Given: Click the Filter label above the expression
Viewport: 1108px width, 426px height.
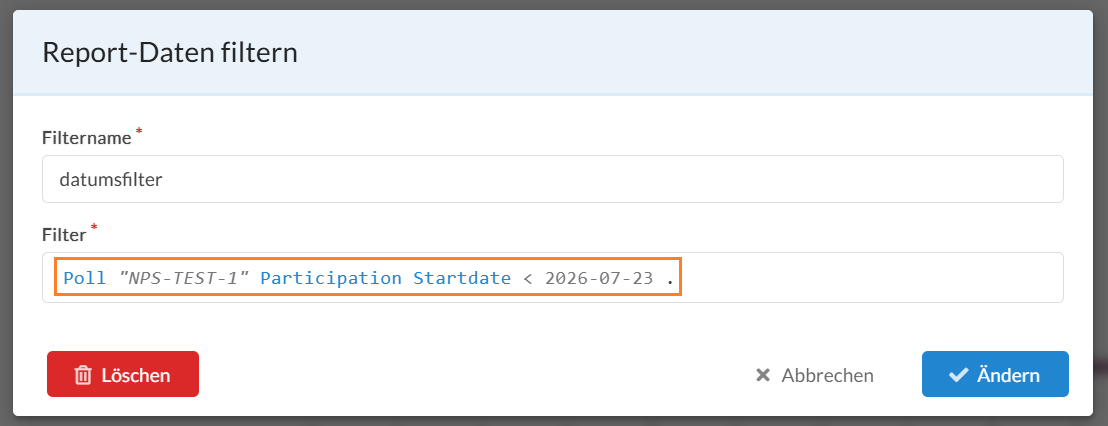Looking at the screenshot, I should click(64, 234).
